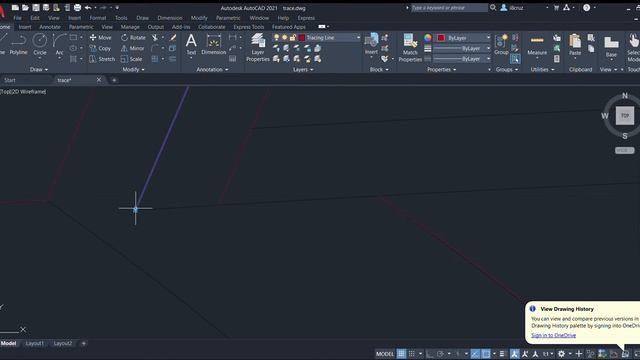
Task: Open the Dimension menu
Action: tap(170, 18)
